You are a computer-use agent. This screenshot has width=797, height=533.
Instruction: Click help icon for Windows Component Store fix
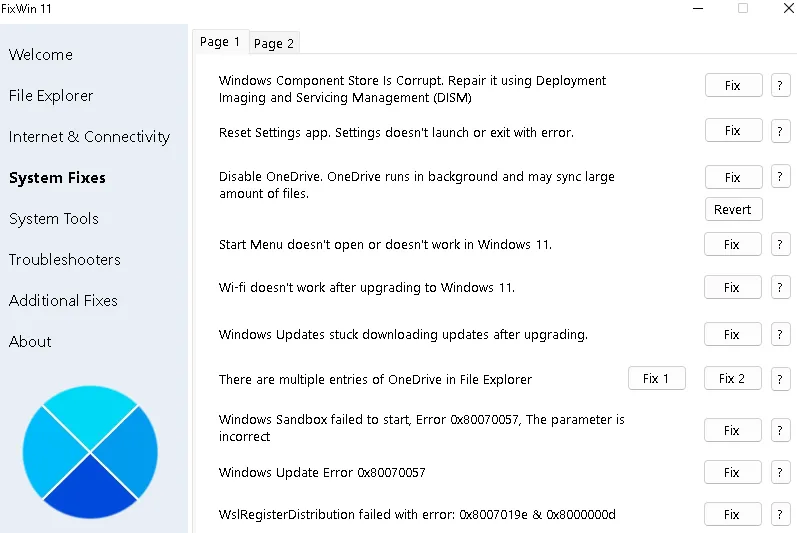tap(780, 85)
